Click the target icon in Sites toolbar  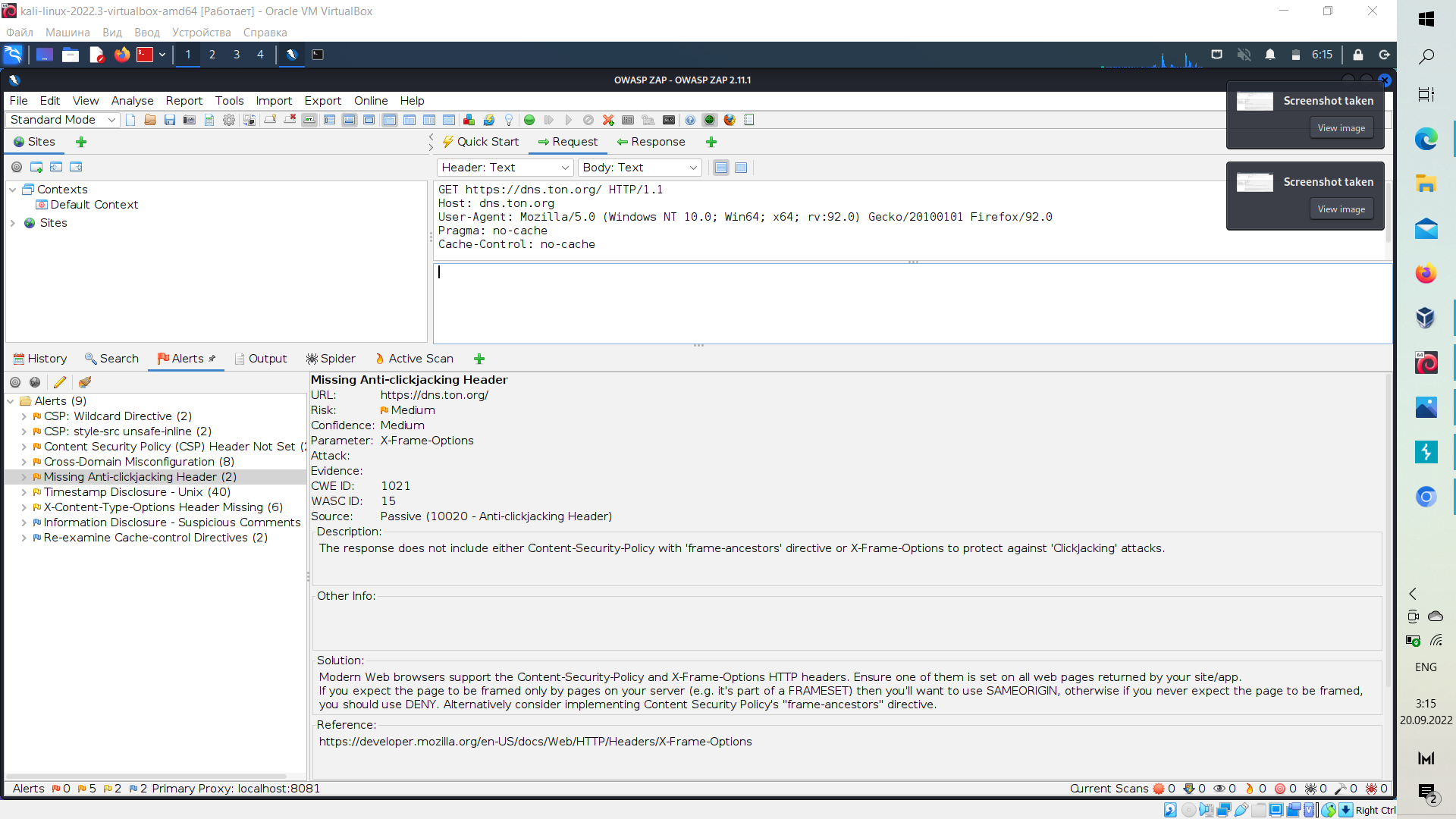point(17,167)
